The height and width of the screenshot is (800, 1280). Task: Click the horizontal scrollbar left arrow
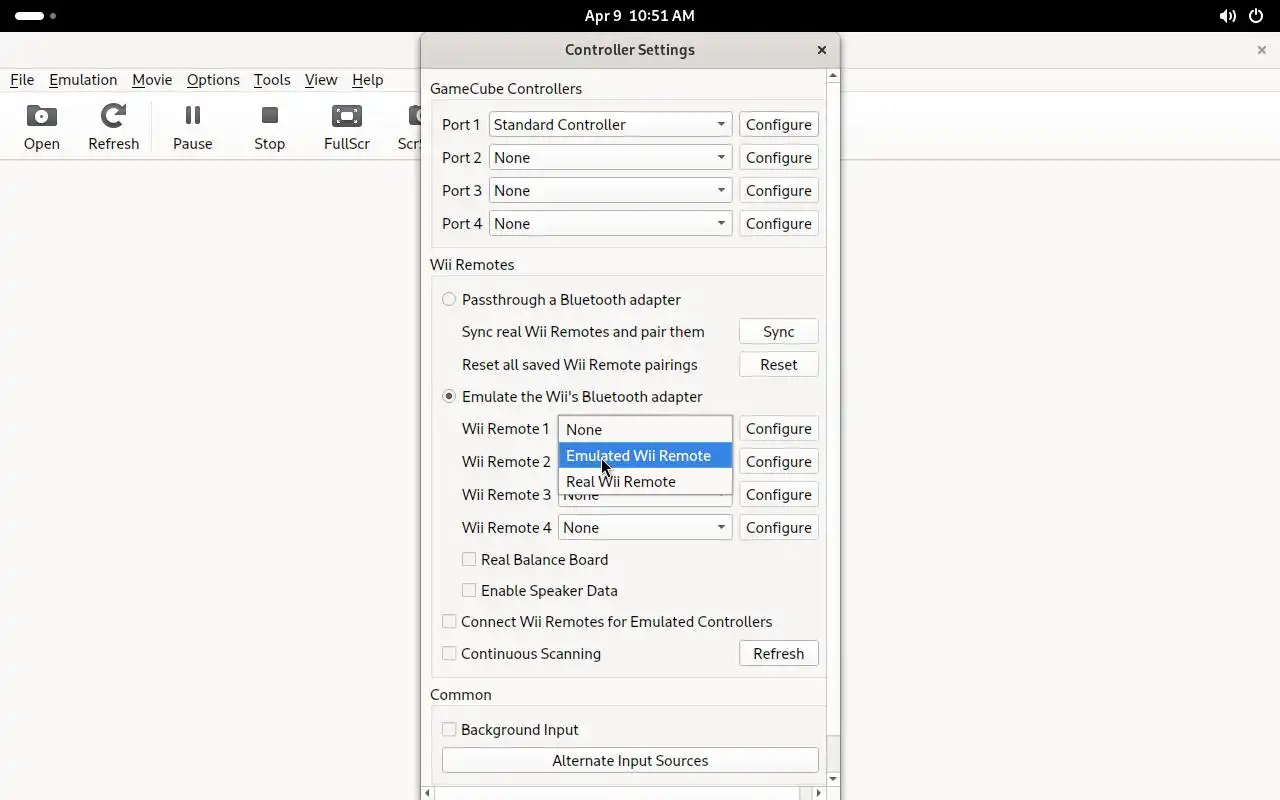click(427, 793)
